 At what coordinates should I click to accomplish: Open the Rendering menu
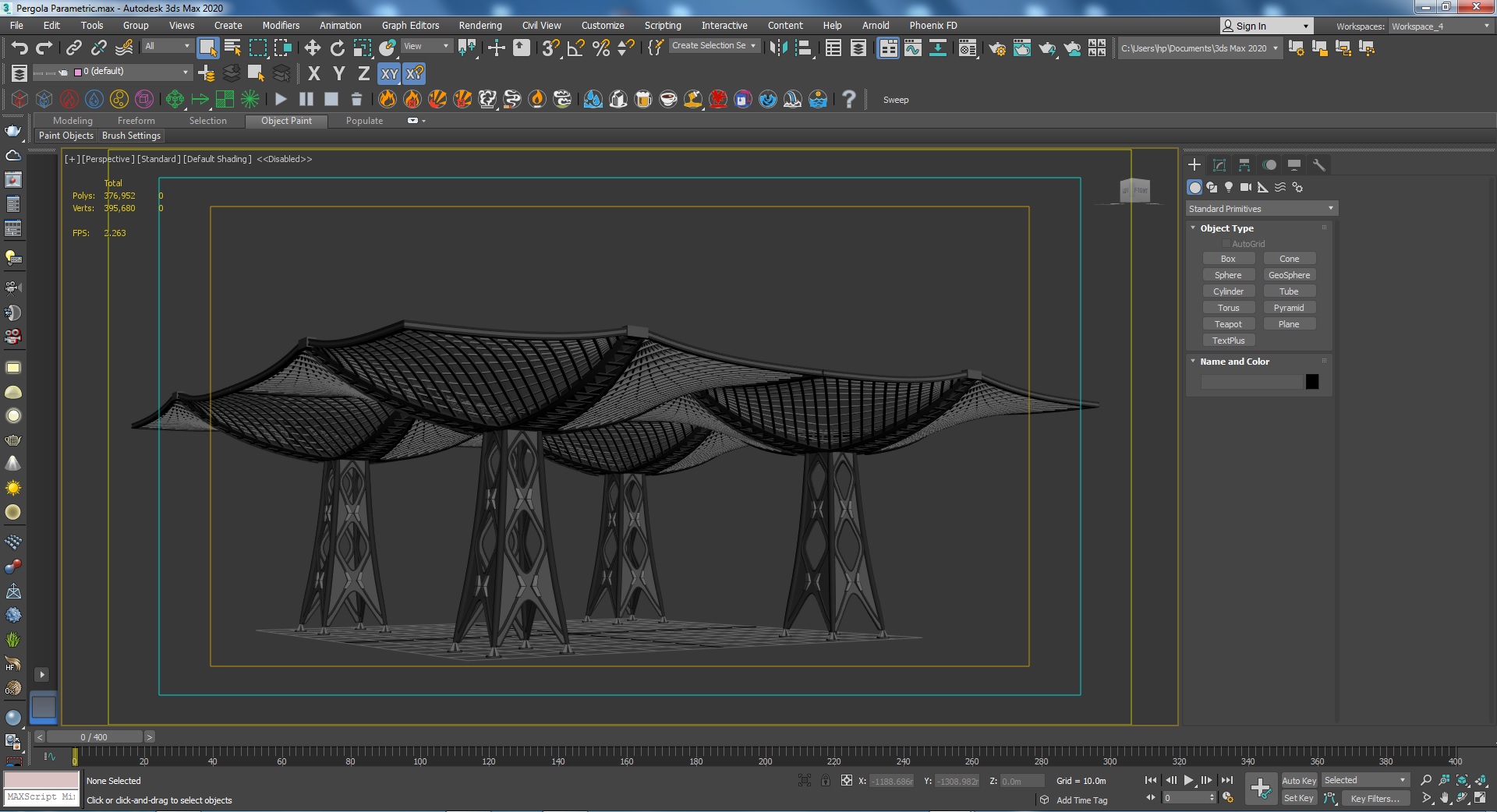[x=480, y=26]
